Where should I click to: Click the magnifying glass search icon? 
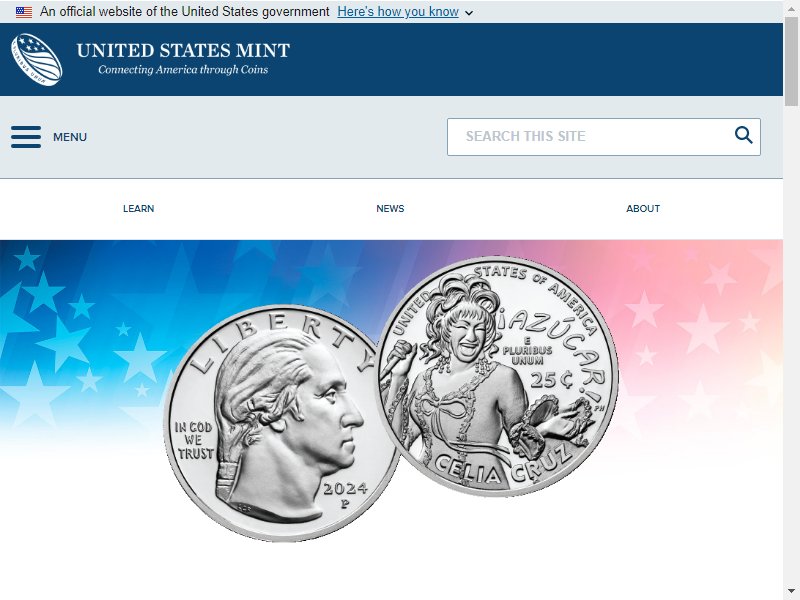point(743,135)
